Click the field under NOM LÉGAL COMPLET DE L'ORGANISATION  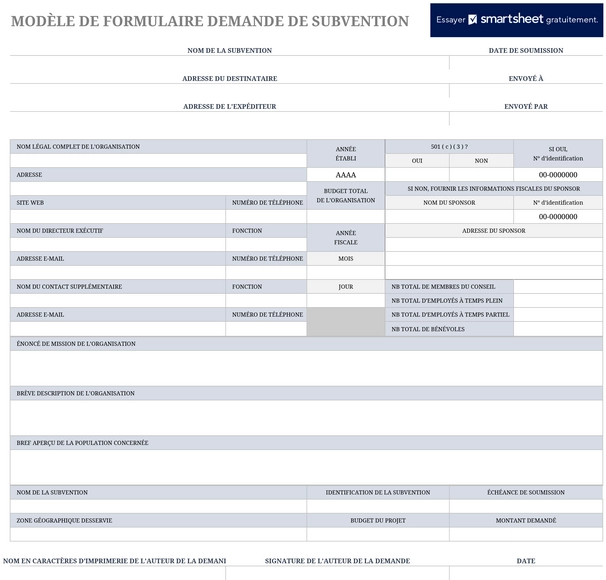click(158, 160)
